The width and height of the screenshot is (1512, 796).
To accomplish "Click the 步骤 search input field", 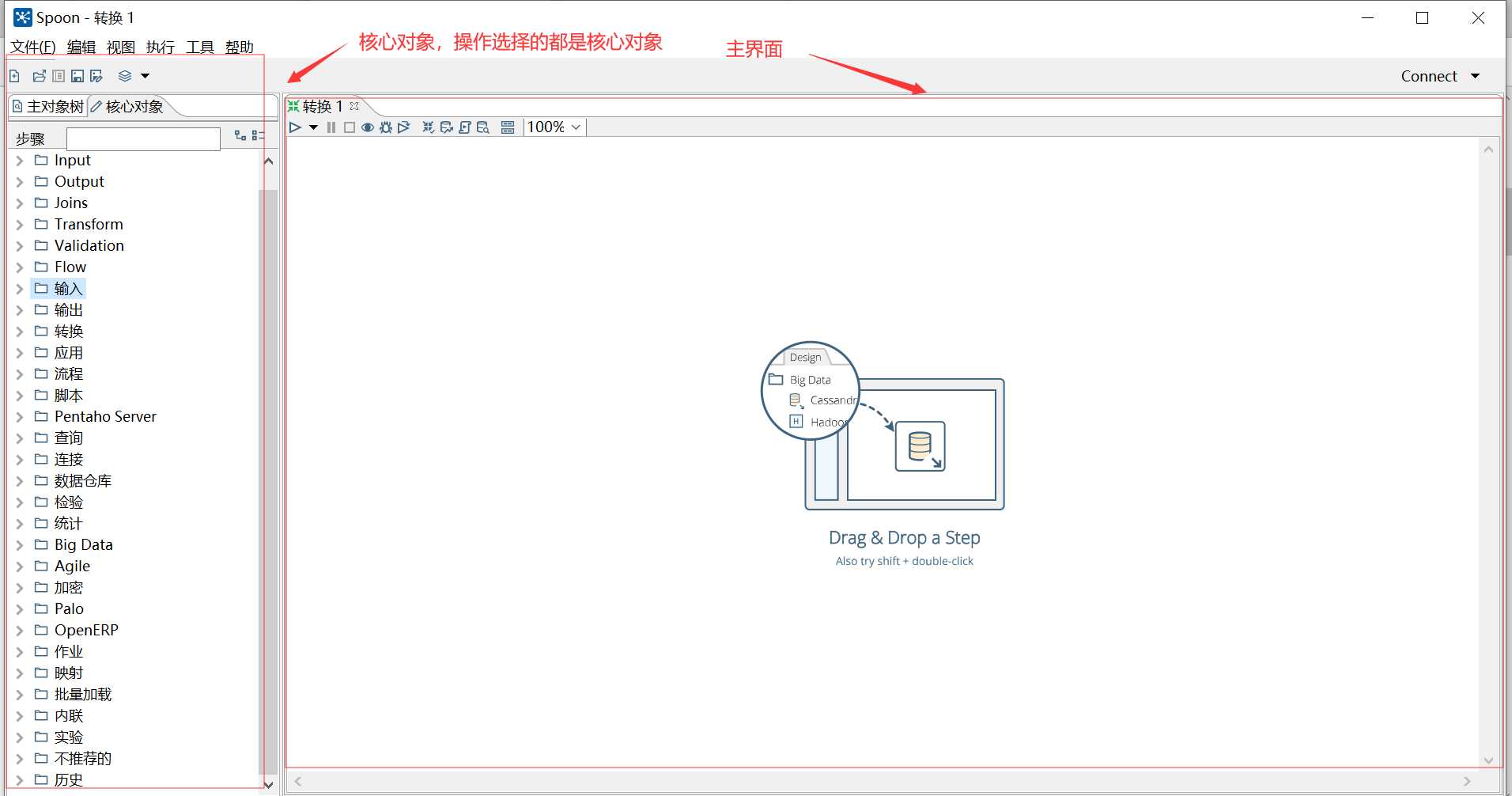I will [x=143, y=138].
